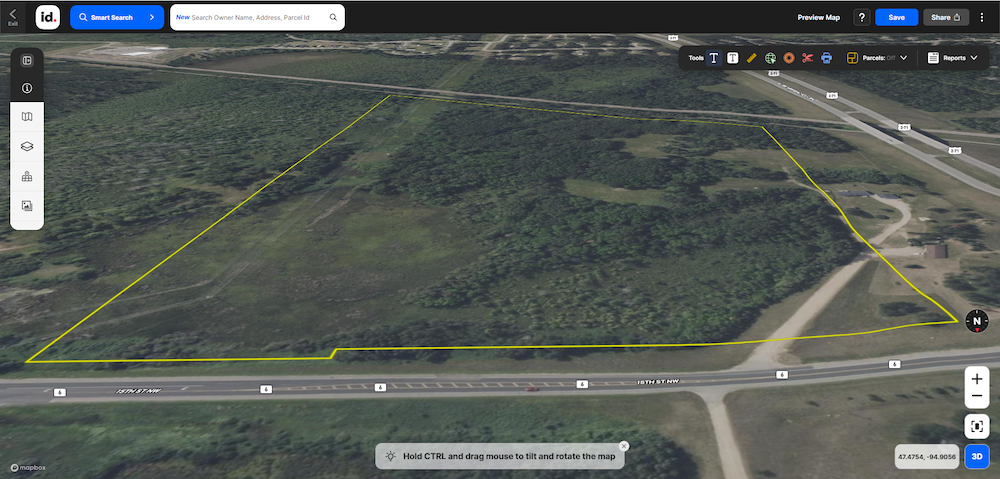Select the white text box tool
Viewport: 1000px width, 479px height.
point(733,58)
